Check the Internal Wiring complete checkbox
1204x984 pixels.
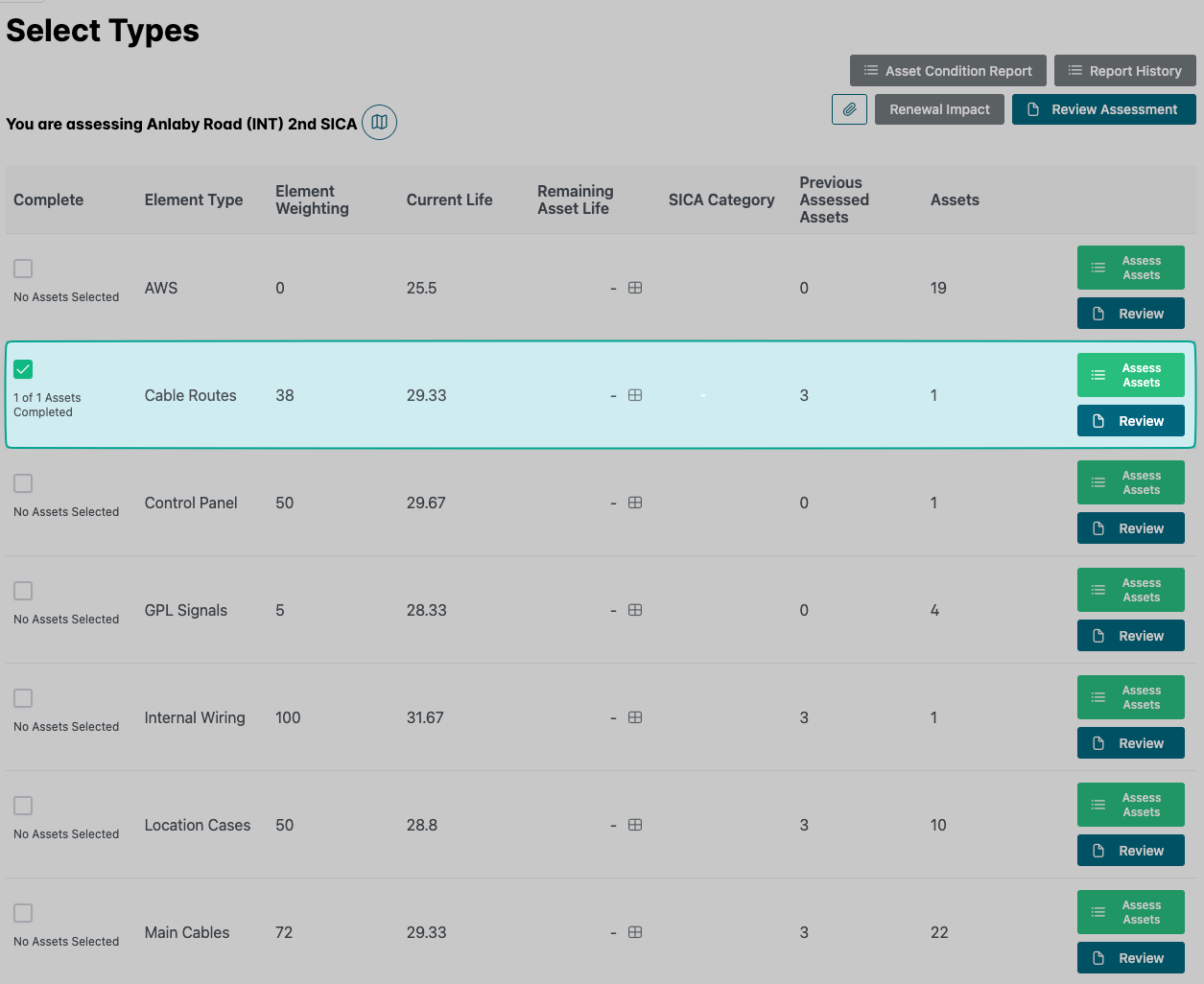23,698
